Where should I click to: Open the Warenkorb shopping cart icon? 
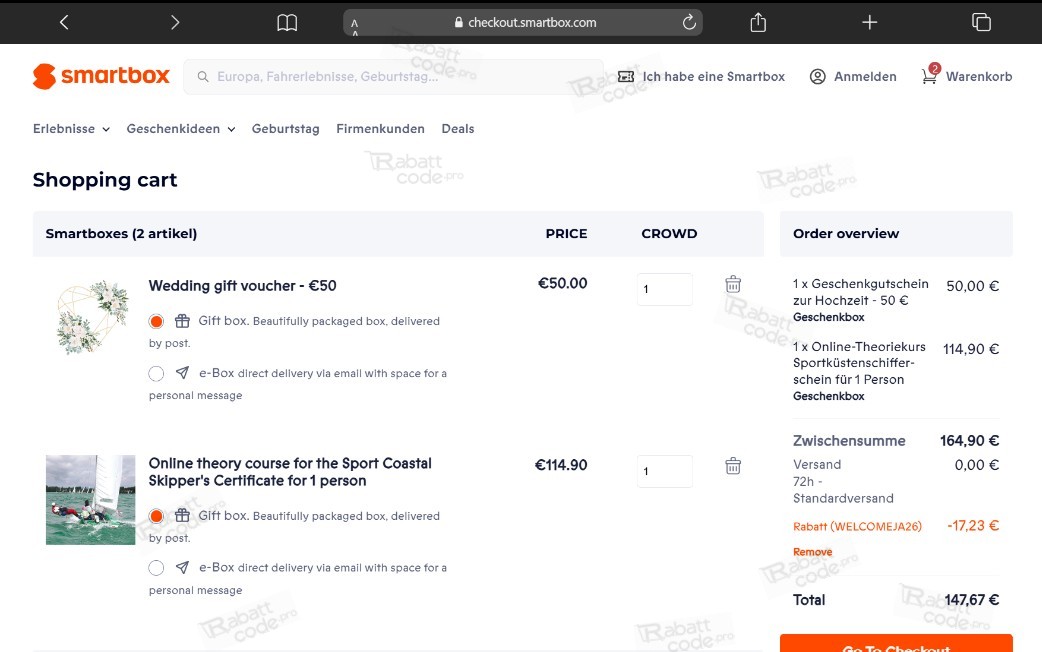(x=930, y=75)
